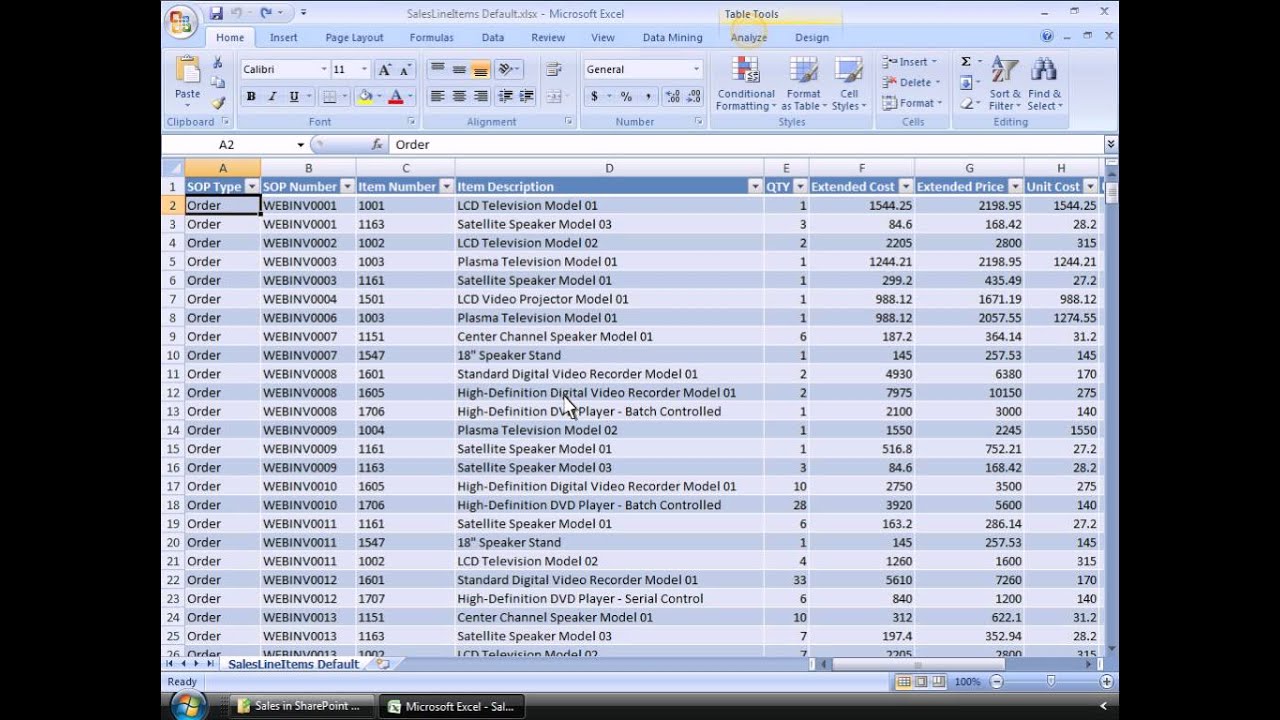Viewport: 1280px width, 720px height.
Task: Open font size dropdown
Action: (x=365, y=69)
